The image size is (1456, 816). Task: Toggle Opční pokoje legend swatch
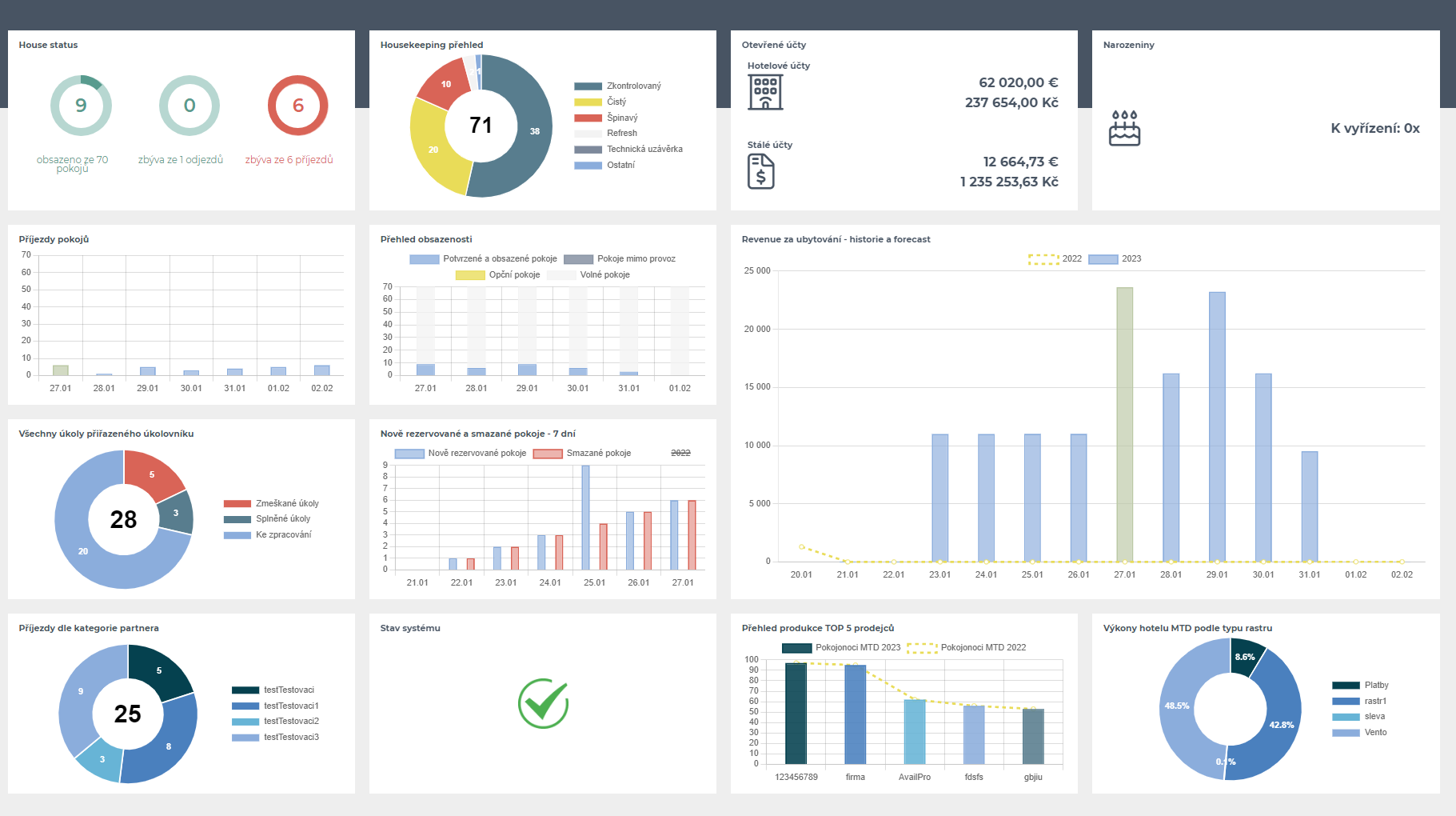[470, 274]
